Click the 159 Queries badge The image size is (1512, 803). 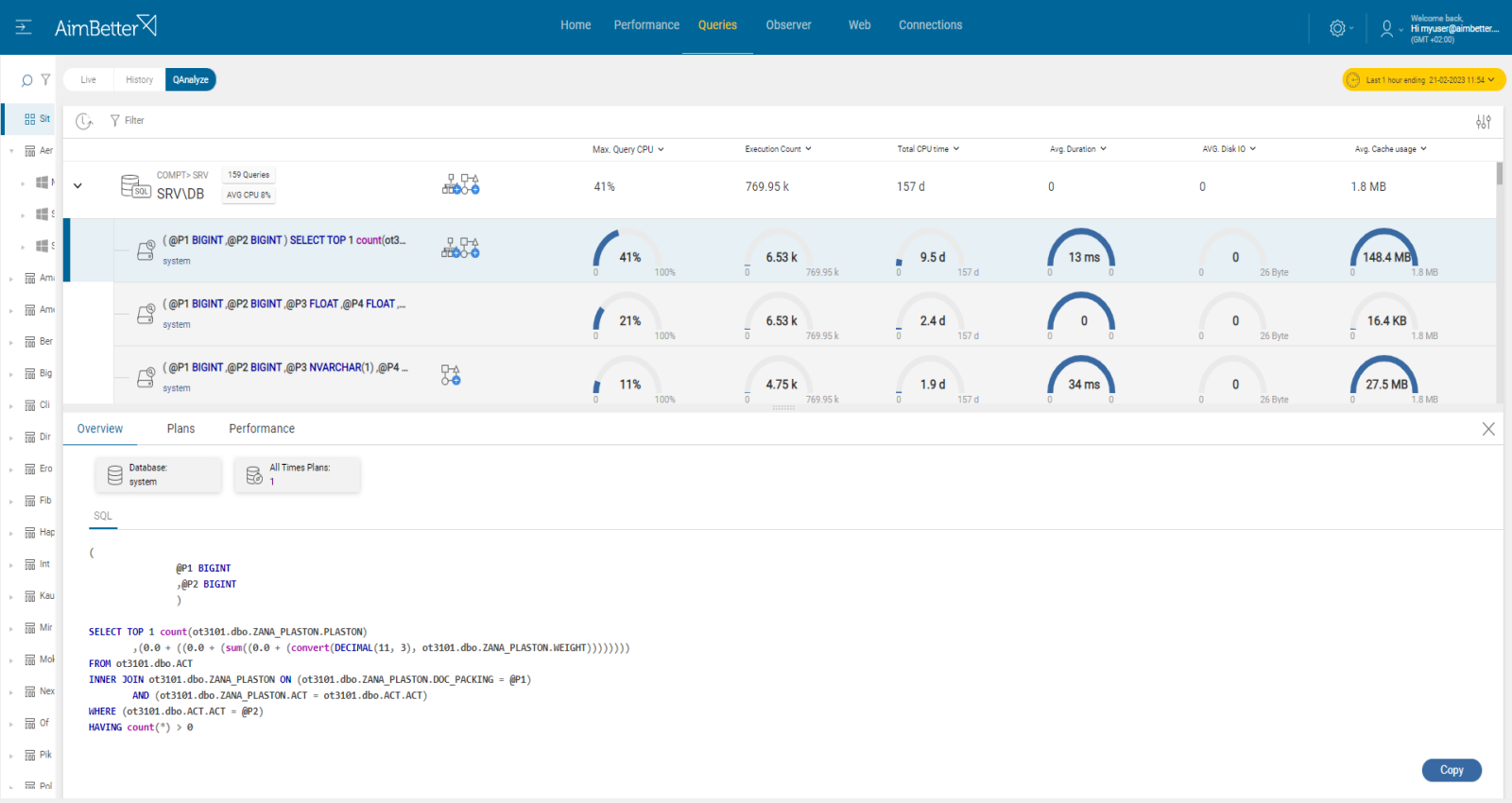249,175
